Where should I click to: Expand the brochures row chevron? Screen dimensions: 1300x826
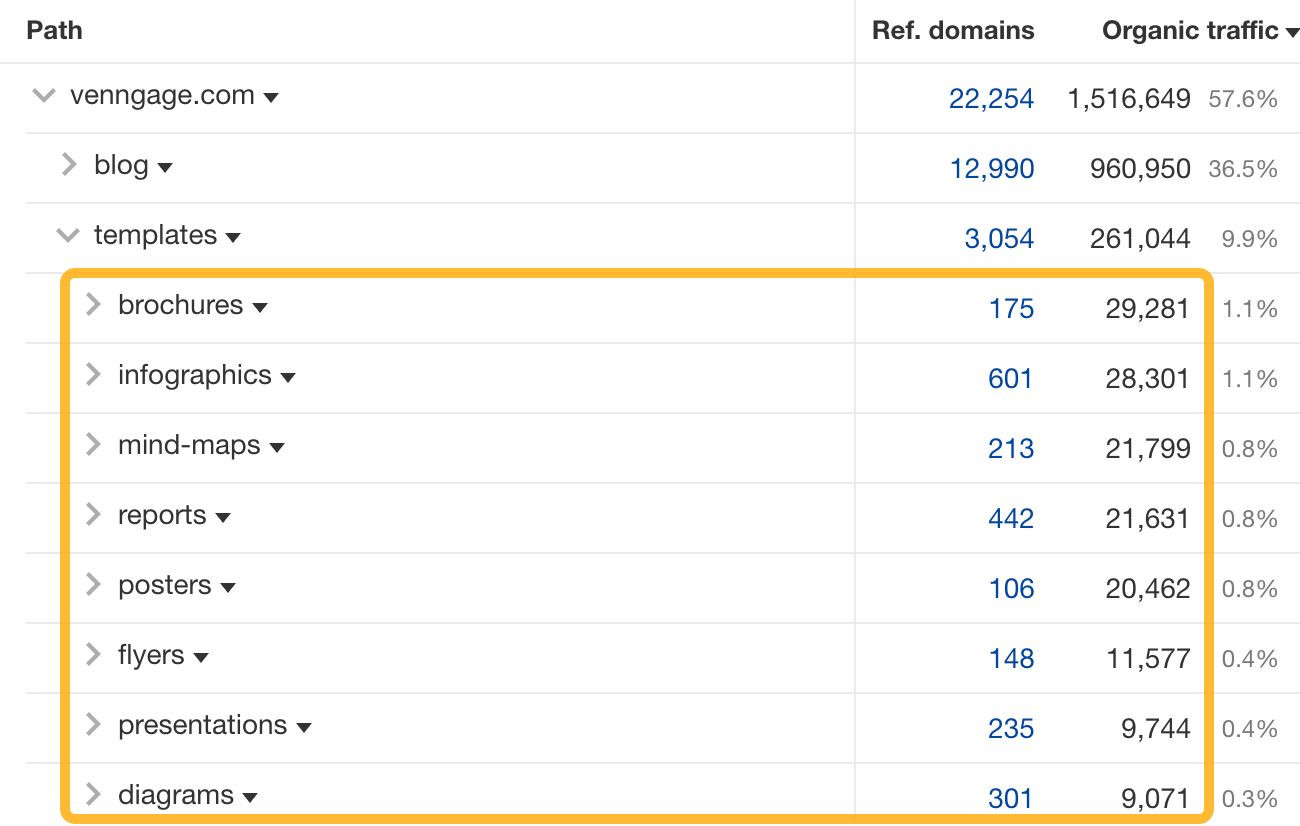(91, 305)
